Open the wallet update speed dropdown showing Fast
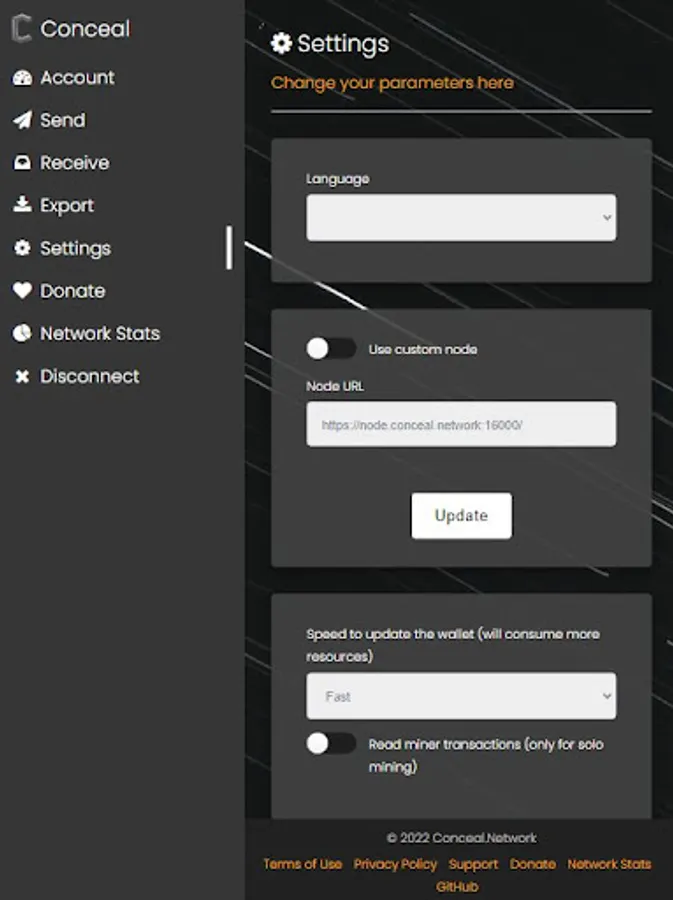Viewport: 673px width, 900px height. coord(461,696)
